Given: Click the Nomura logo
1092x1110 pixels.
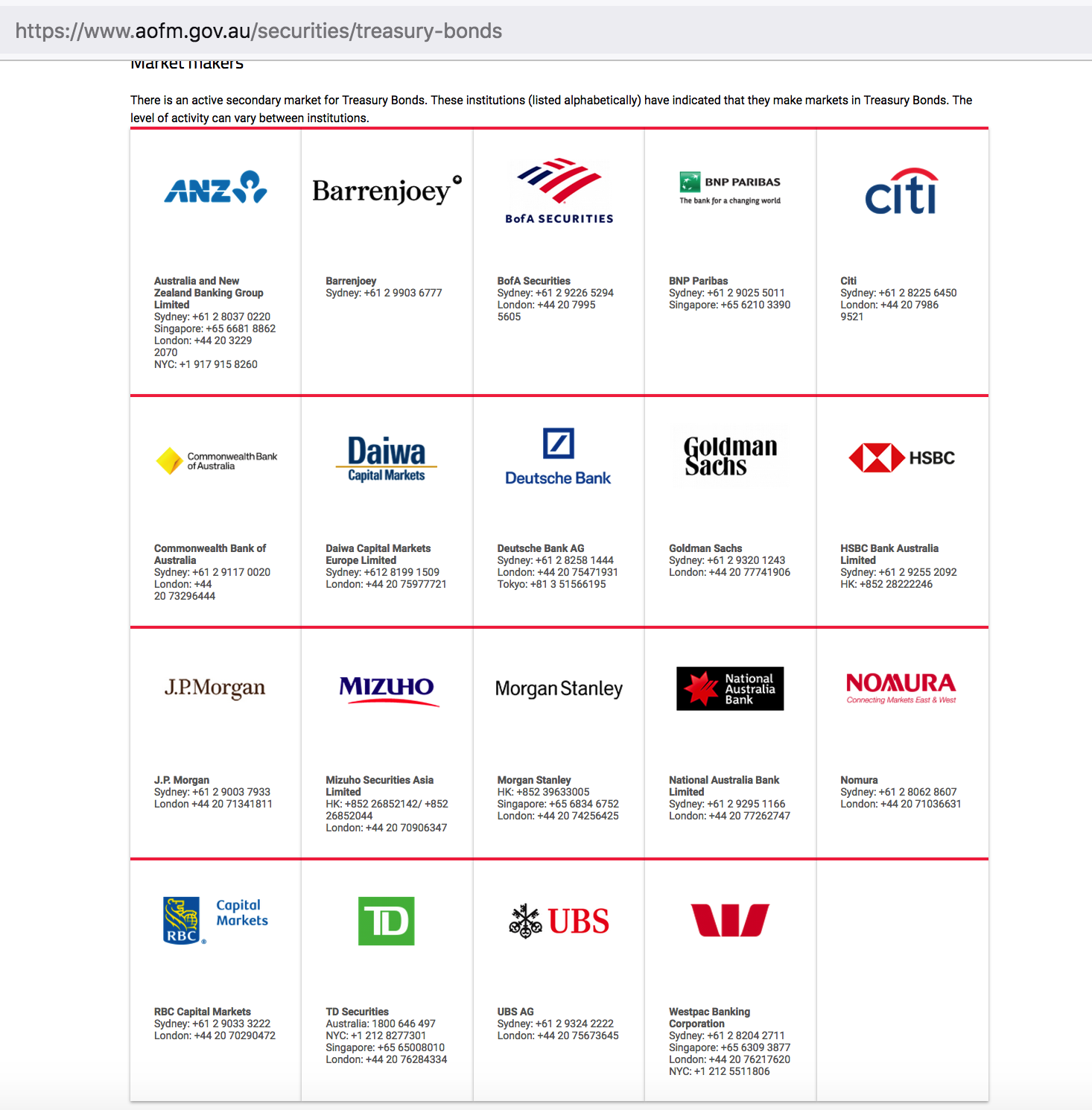Looking at the screenshot, I should click(x=901, y=688).
